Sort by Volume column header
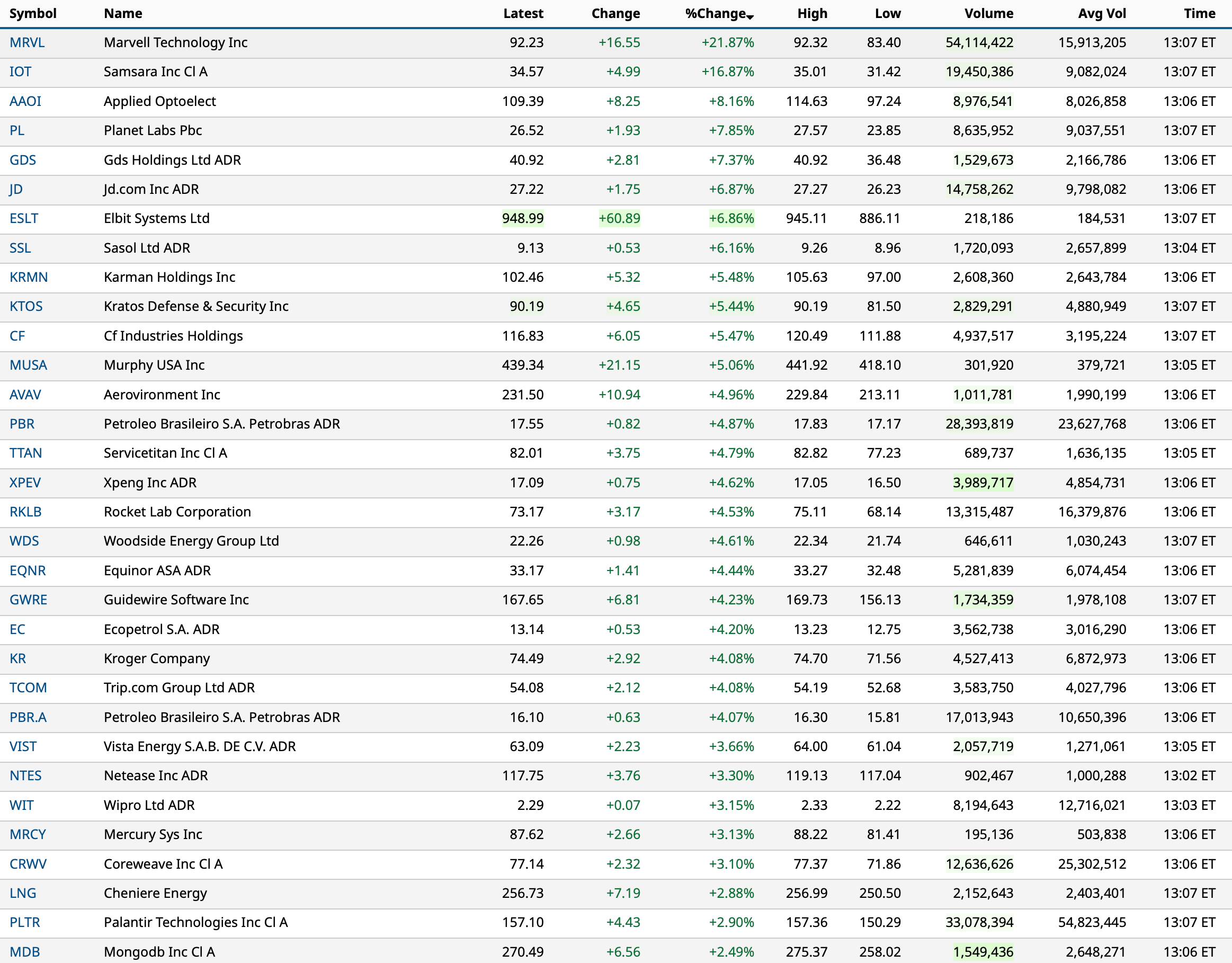Image resolution: width=1232 pixels, height=963 pixels. click(988, 14)
